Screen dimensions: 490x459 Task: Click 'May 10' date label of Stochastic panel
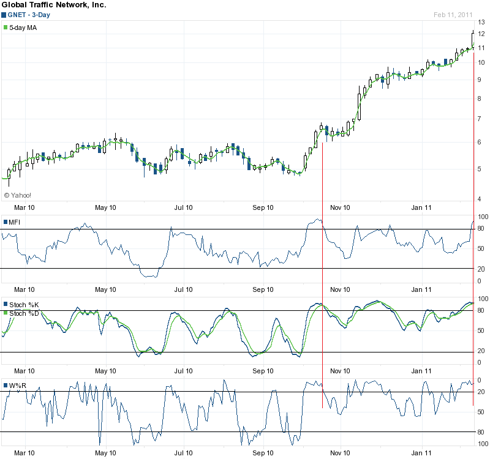(x=105, y=371)
